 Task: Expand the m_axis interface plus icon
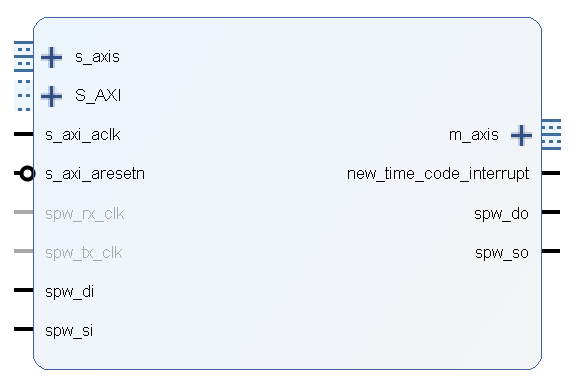tap(521, 135)
